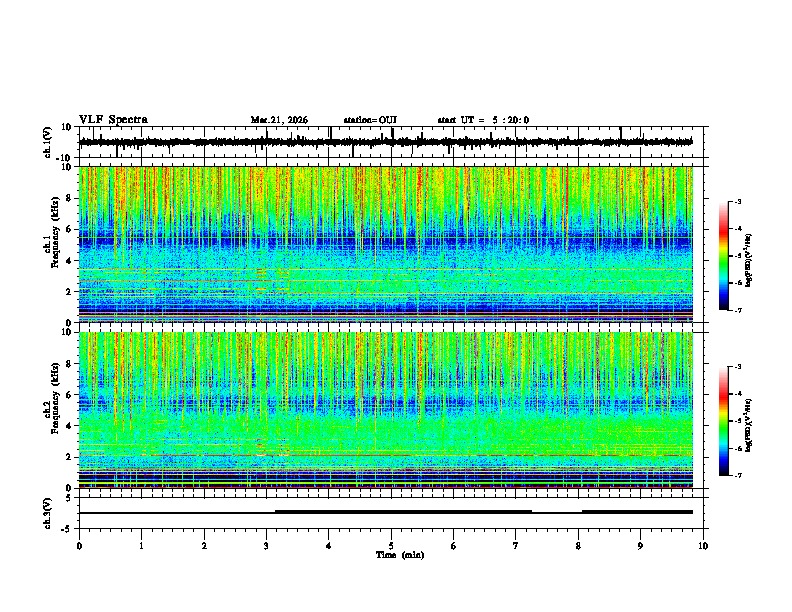Screen dimensions: 792x612
Task: Click the "ch.1(V)" waveform axis label
Action: 48,142
